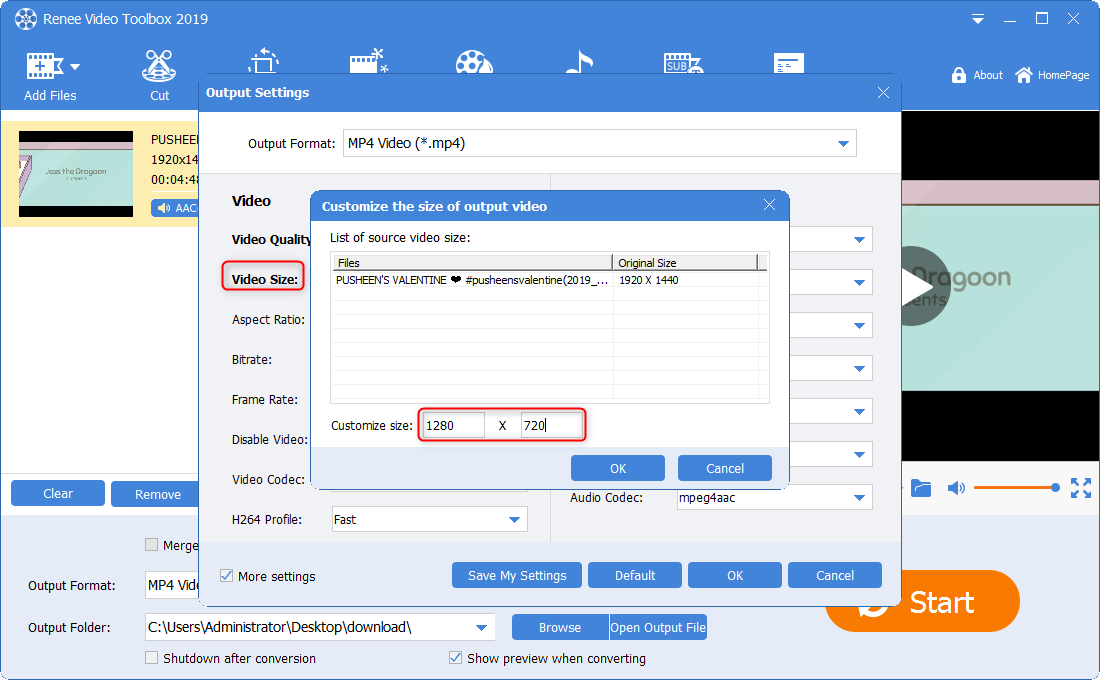Uncheck the More settings checkbox
This screenshot has height=680, width=1100.
coord(227,576)
